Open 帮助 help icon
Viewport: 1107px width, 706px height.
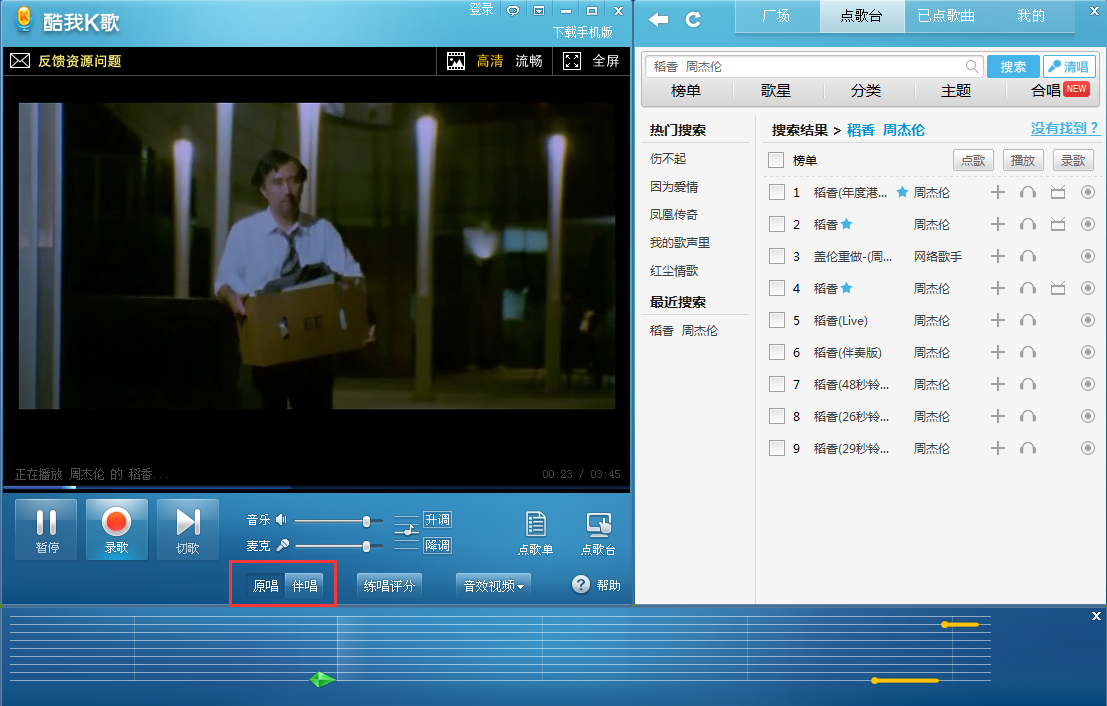[x=580, y=585]
